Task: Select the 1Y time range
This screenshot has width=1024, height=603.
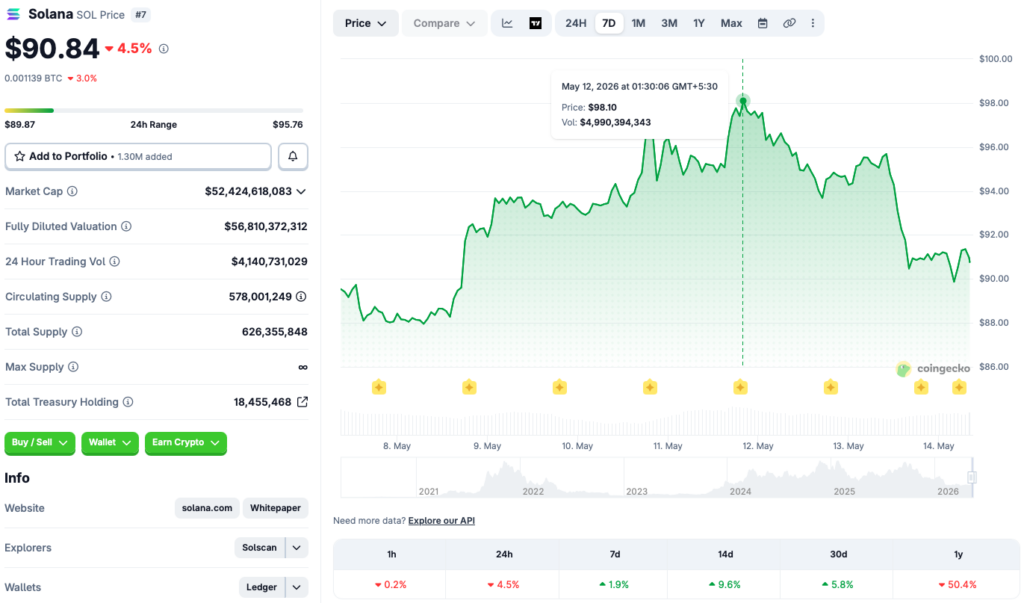Action: click(x=699, y=23)
